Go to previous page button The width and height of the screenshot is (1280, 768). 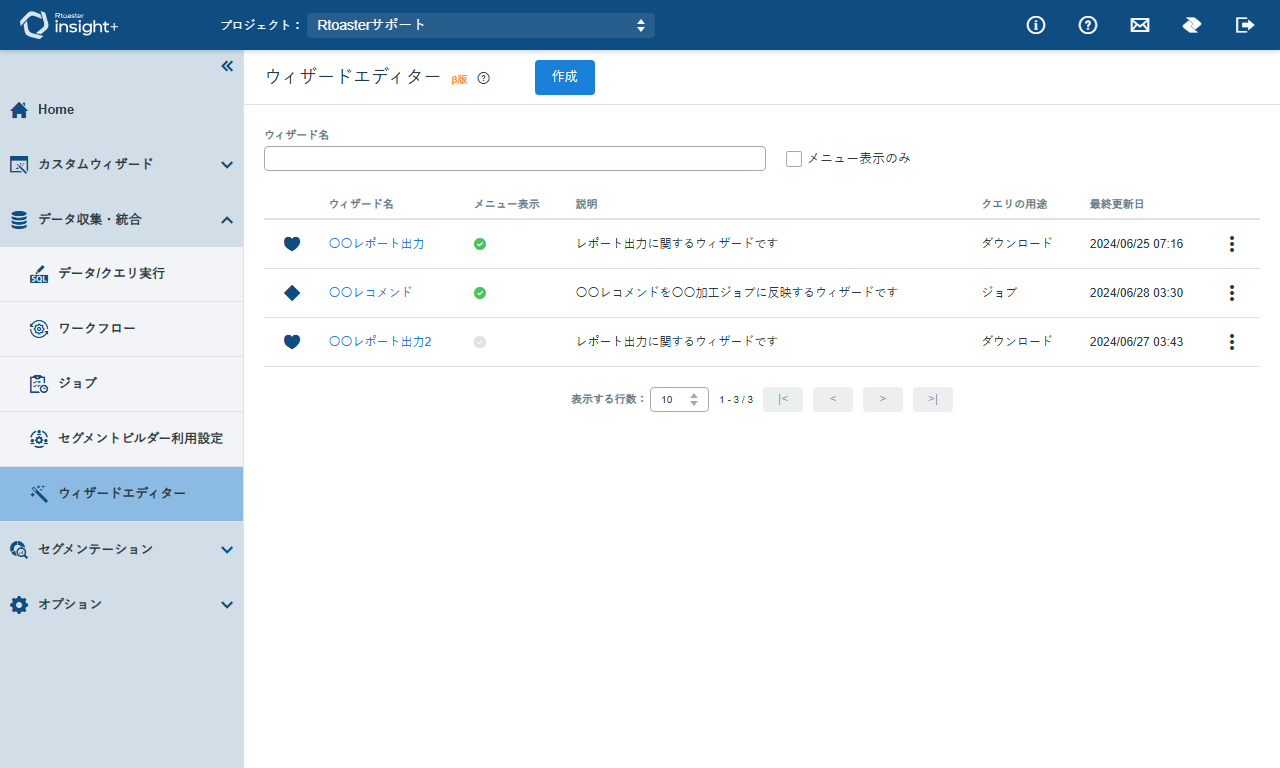pyautogui.click(x=833, y=400)
